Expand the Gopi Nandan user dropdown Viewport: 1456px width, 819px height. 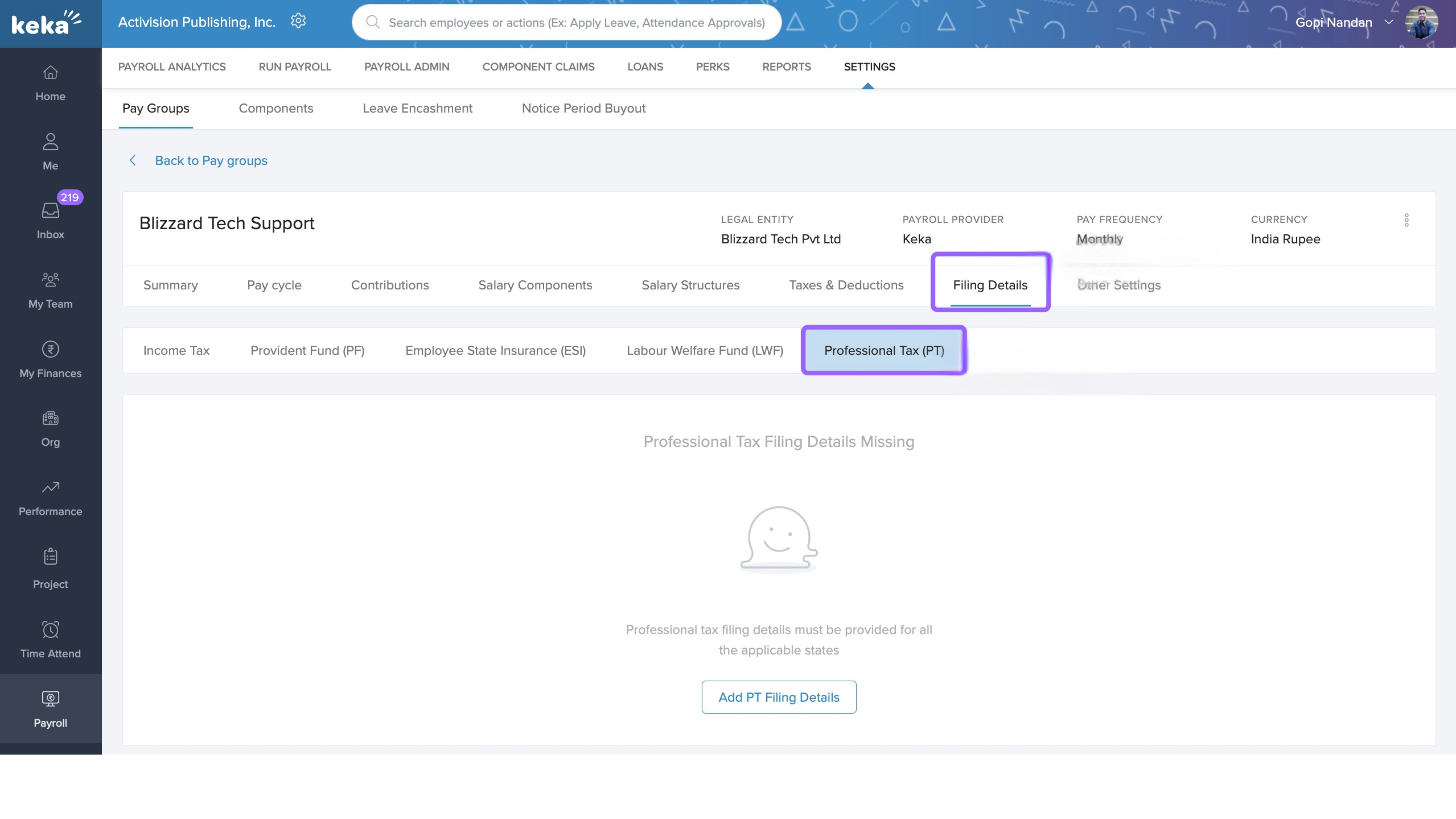[x=1389, y=22]
